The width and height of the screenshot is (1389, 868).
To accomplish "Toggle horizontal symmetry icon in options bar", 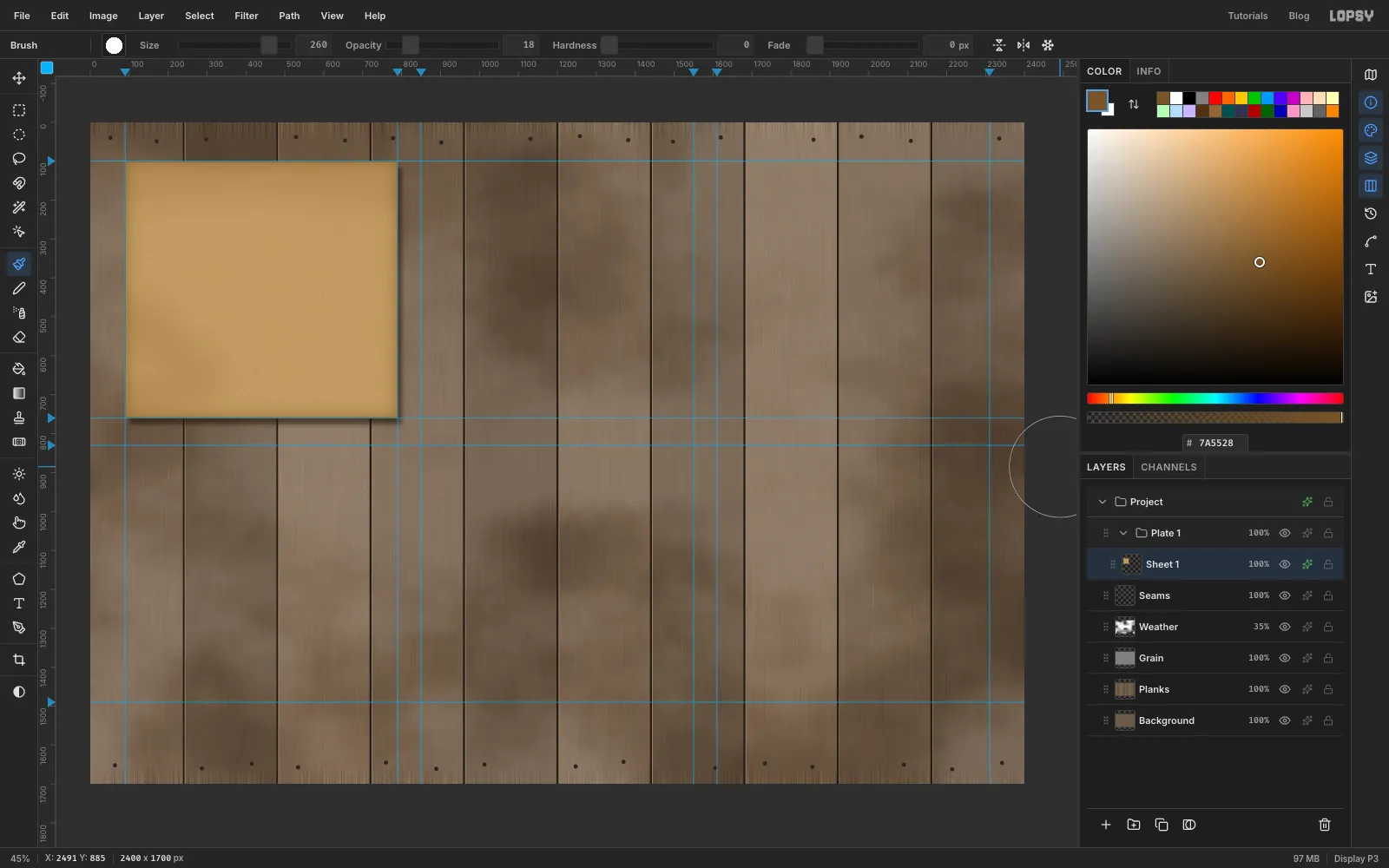I will 1024,45.
